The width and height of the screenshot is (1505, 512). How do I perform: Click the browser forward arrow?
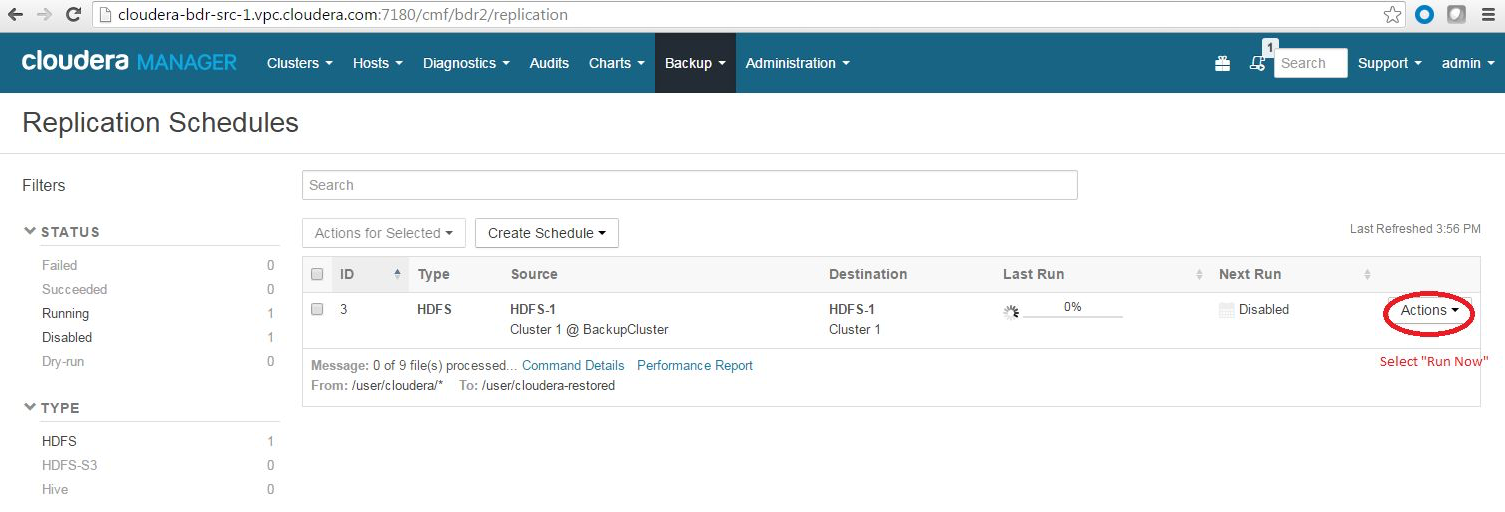(x=44, y=15)
